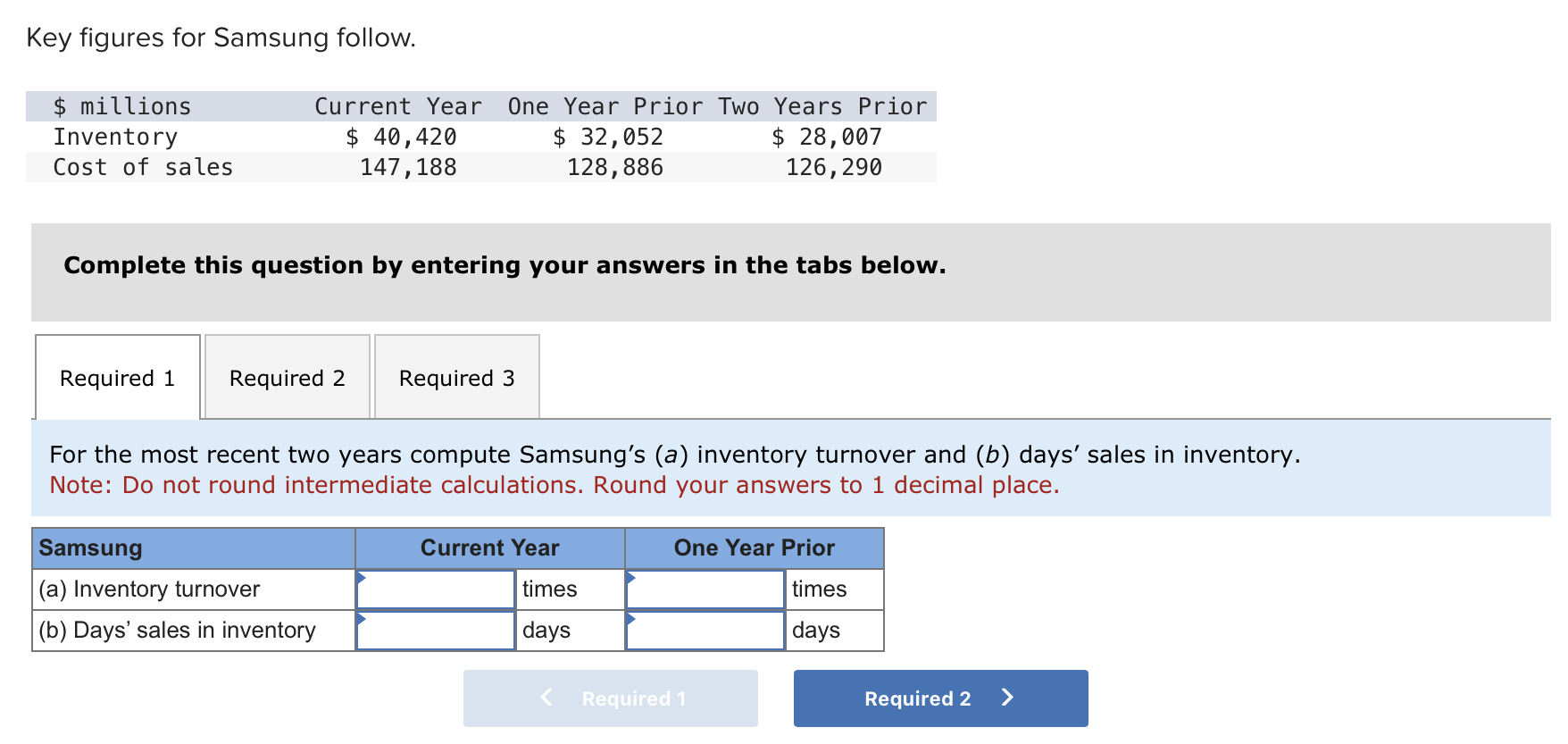Click the right chevron on the Required 2 button
Screen dimensions: 1568x744
(1008, 698)
